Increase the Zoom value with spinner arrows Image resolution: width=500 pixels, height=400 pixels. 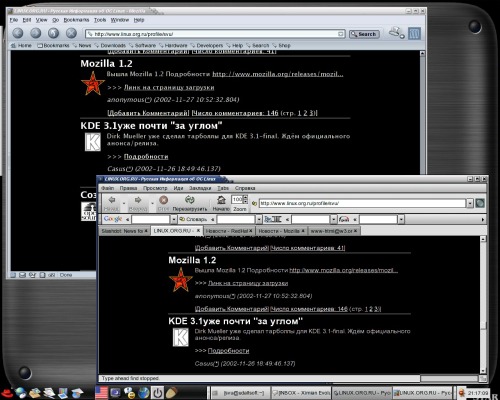(x=246, y=198)
